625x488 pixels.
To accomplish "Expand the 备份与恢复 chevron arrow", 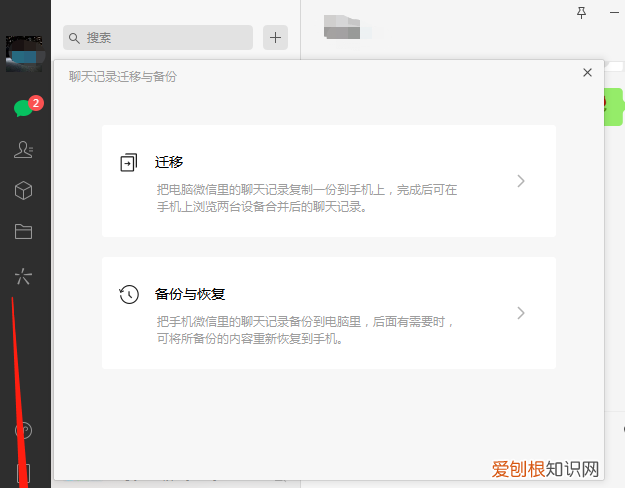I will pyautogui.click(x=521, y=313).
